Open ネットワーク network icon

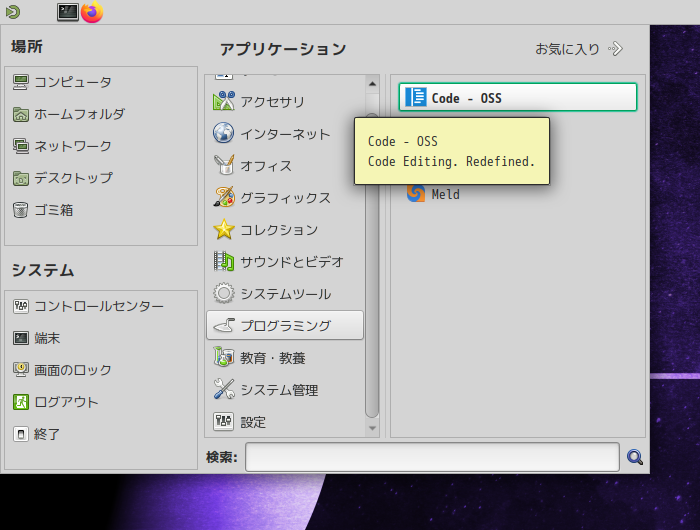[21, 146]
